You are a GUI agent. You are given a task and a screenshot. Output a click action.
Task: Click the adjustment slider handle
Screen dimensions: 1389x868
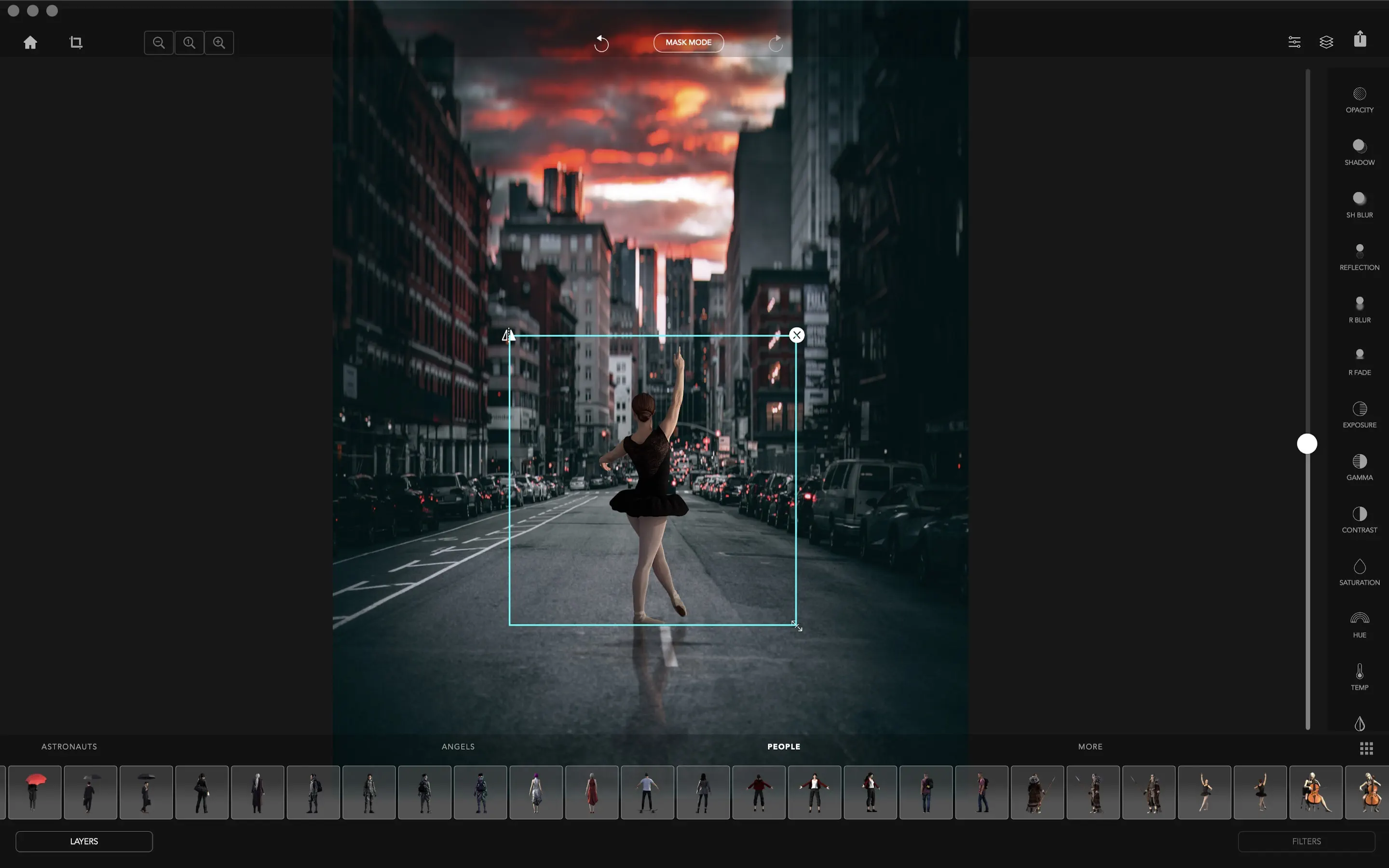click(x=1307, y=444)
